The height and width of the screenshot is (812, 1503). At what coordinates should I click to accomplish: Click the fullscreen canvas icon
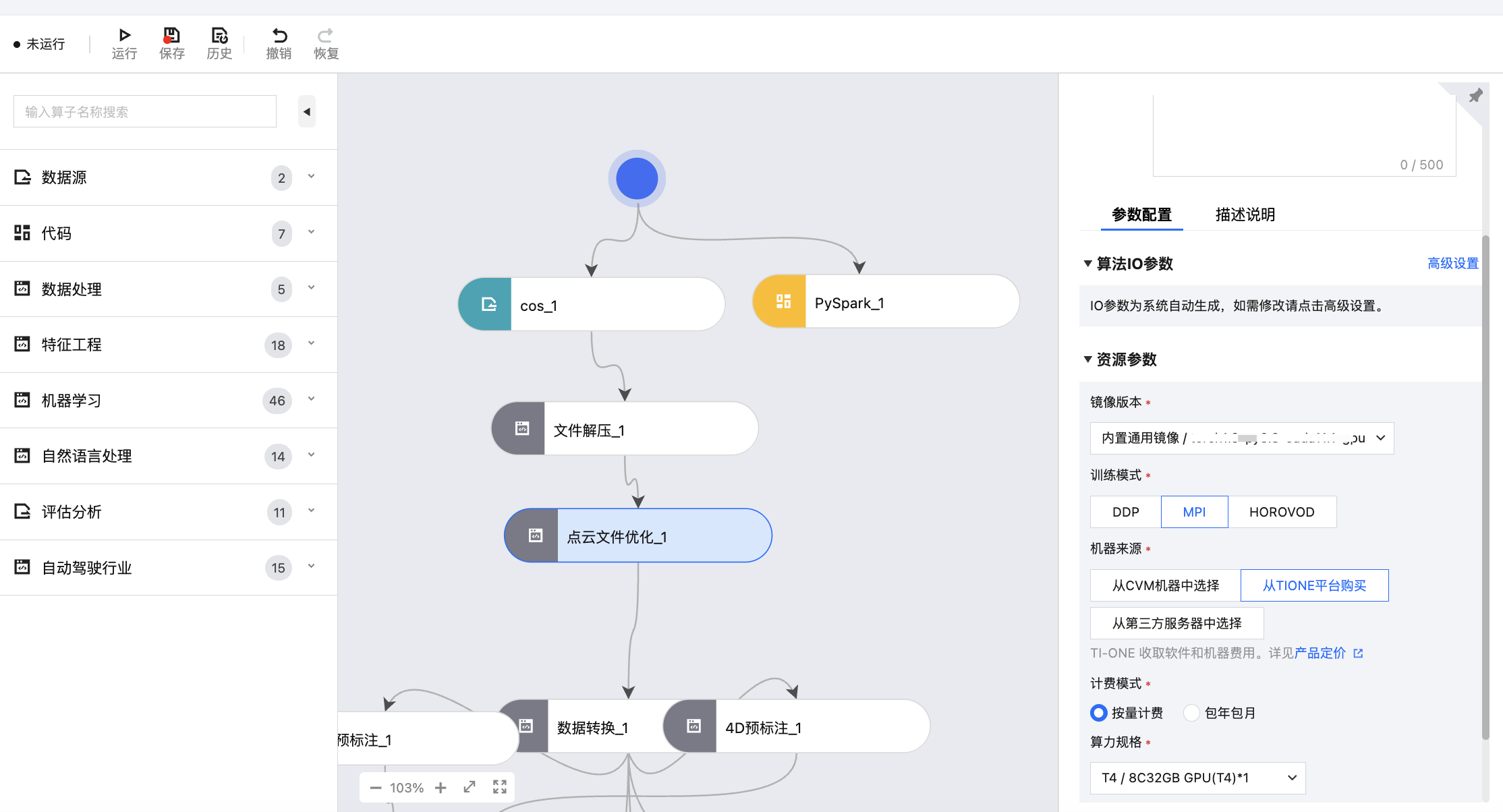pyautogui.click(x=500, y=787)
